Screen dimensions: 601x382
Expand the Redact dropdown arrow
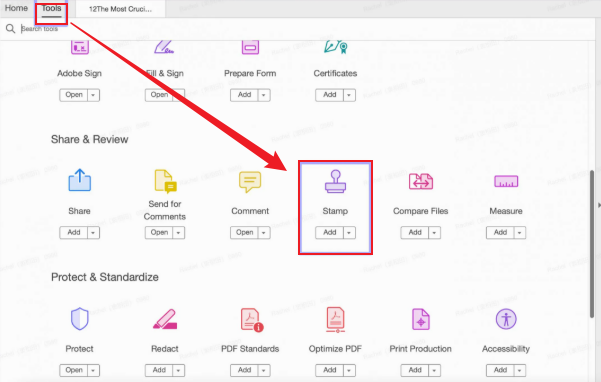tap(179, 371)
